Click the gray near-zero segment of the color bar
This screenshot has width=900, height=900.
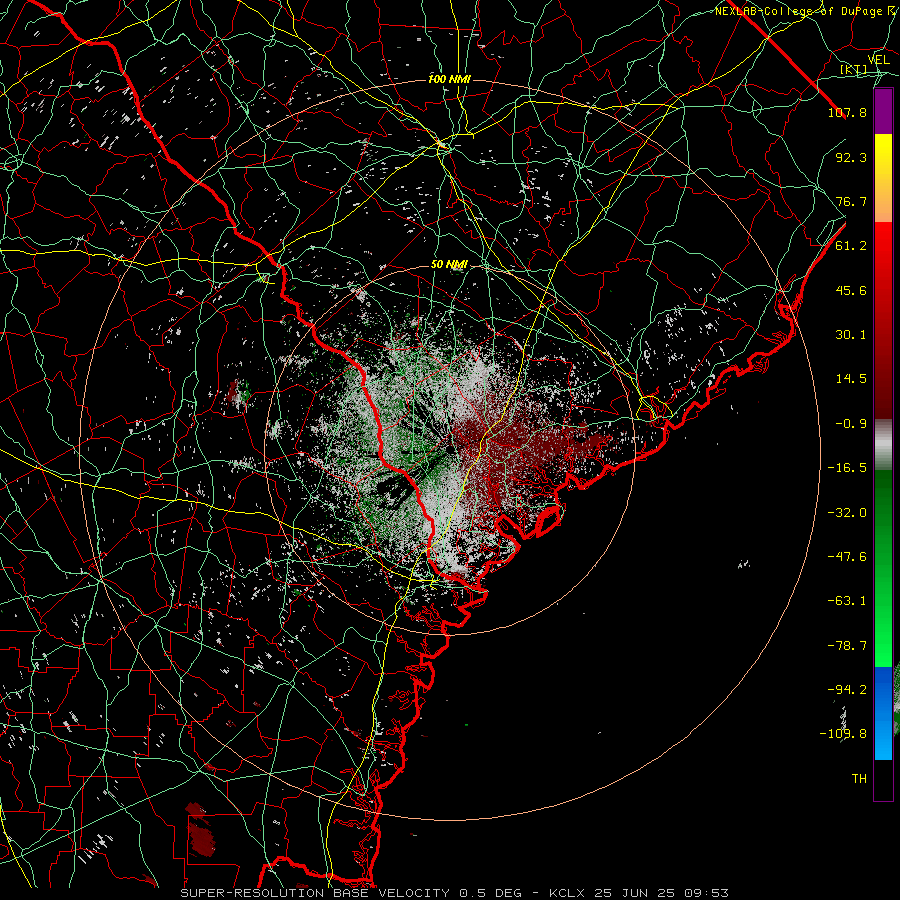(883, 445)
